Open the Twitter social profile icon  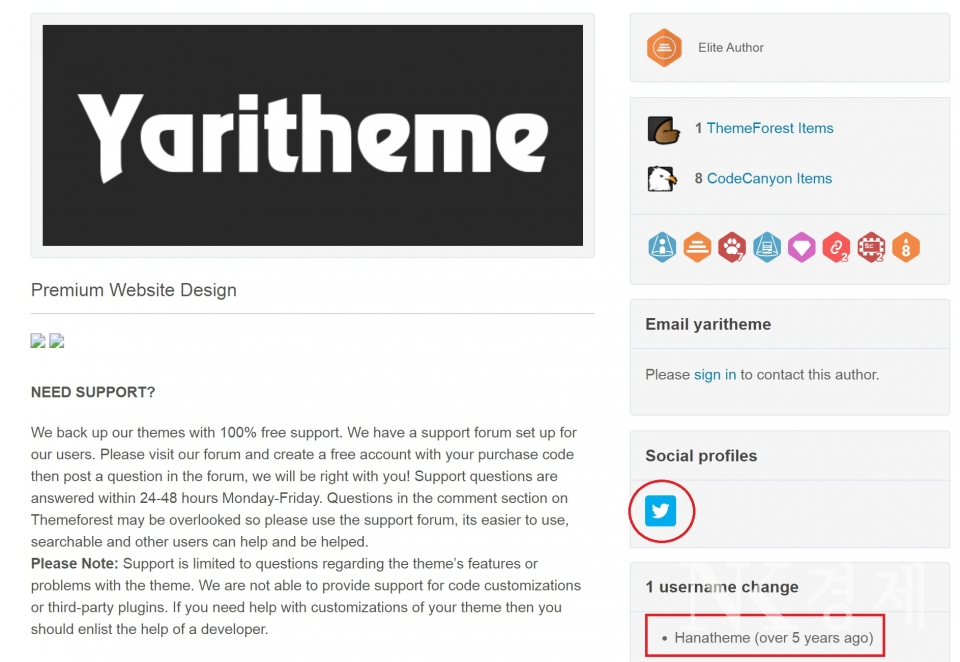click(660, 511)
